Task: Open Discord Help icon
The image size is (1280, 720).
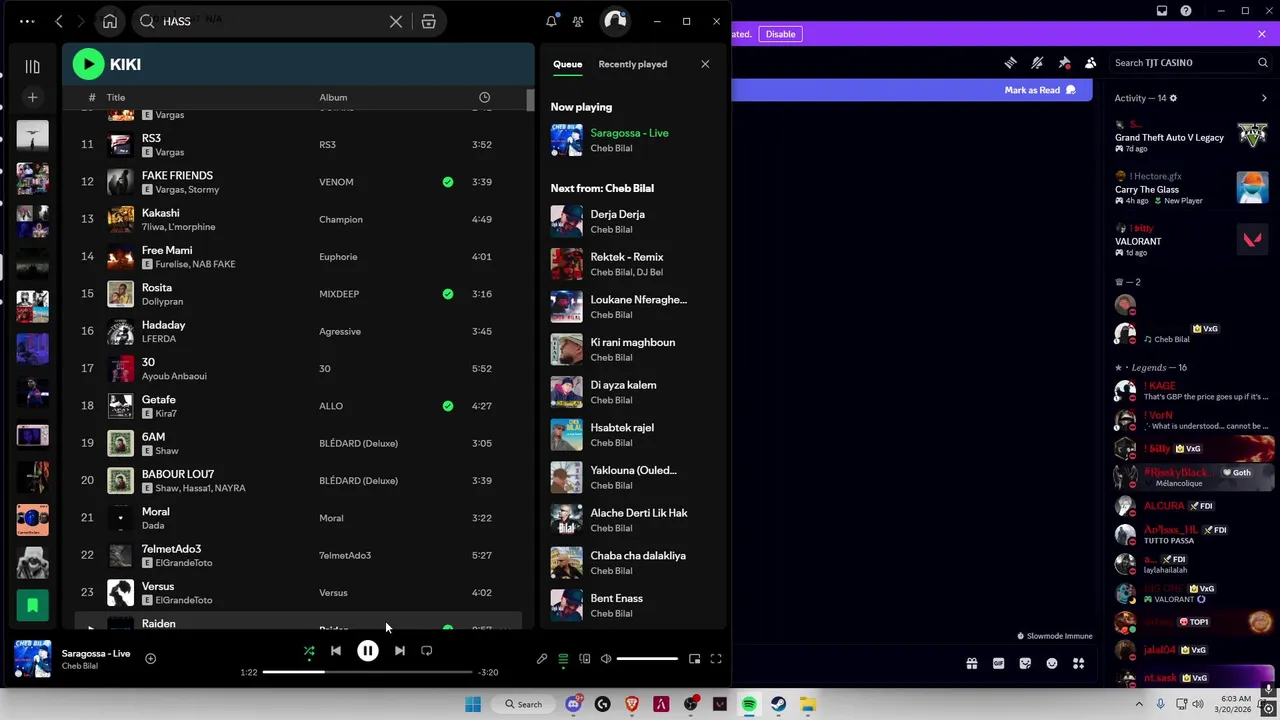Action: (x=1185, y=11)
